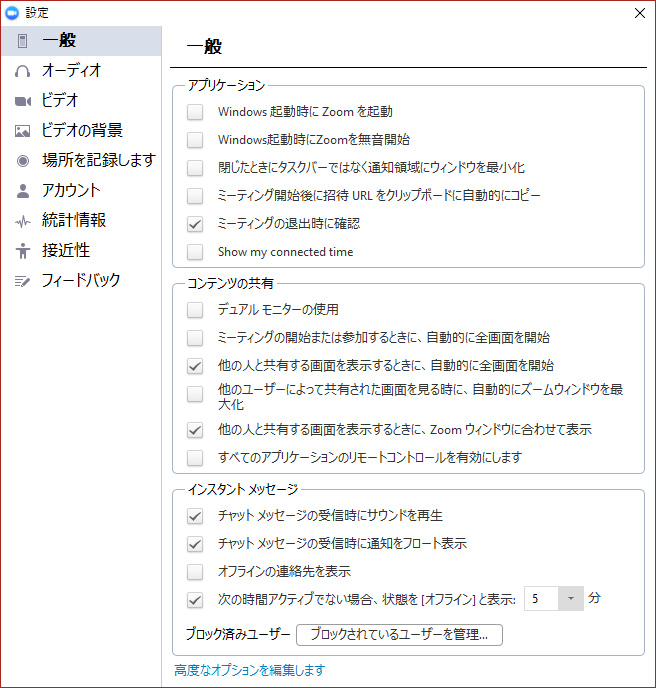This screenshot has width=656, height=688.
Task: Disable チャット メッセージの受信時にサウンドを再生
Action: 195,516
